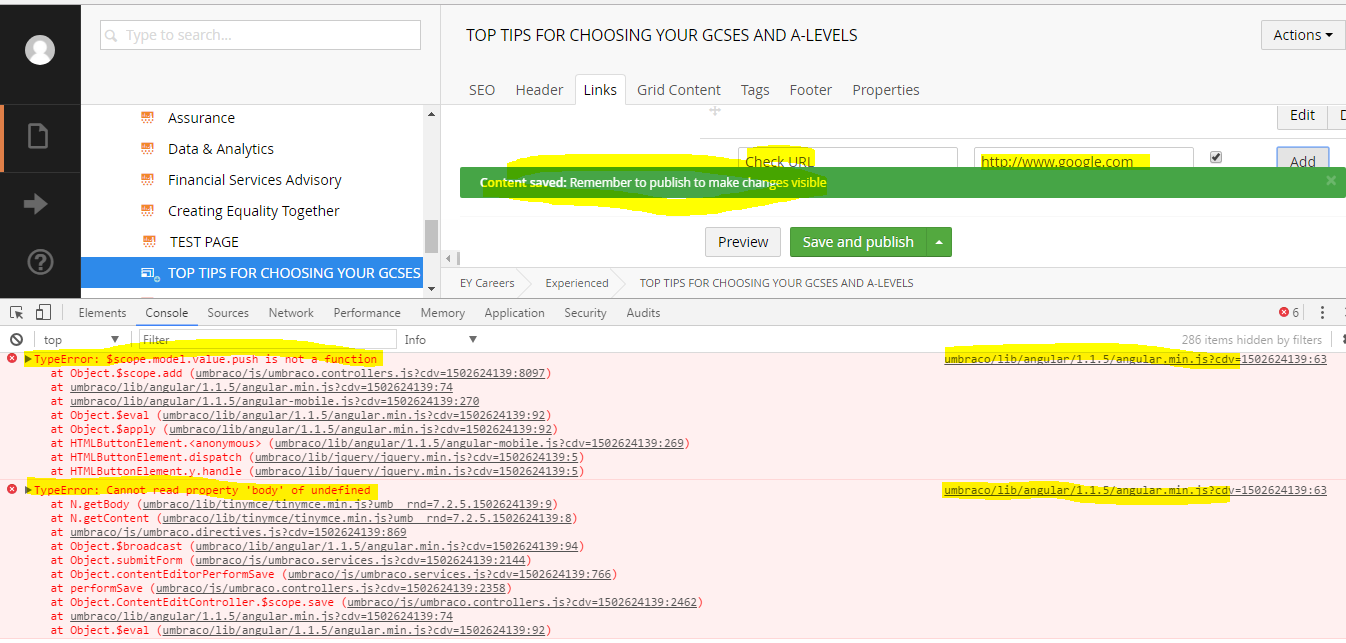The width and height of the screenshot is (1346, 643).
Task: Activate DevTools inspect element picker
Action: point(17,313)
